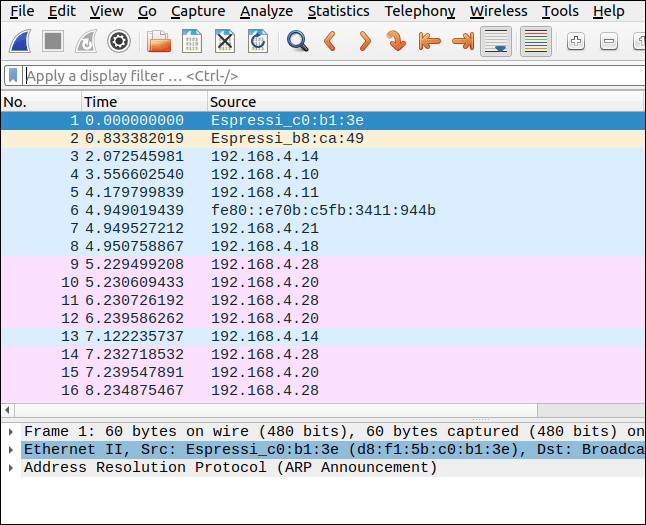This screenshot has width=646, height=525.
Task: Select packet 6 from fe80::e70b:c5fb:3411:944b
Action: pos(323,211)
